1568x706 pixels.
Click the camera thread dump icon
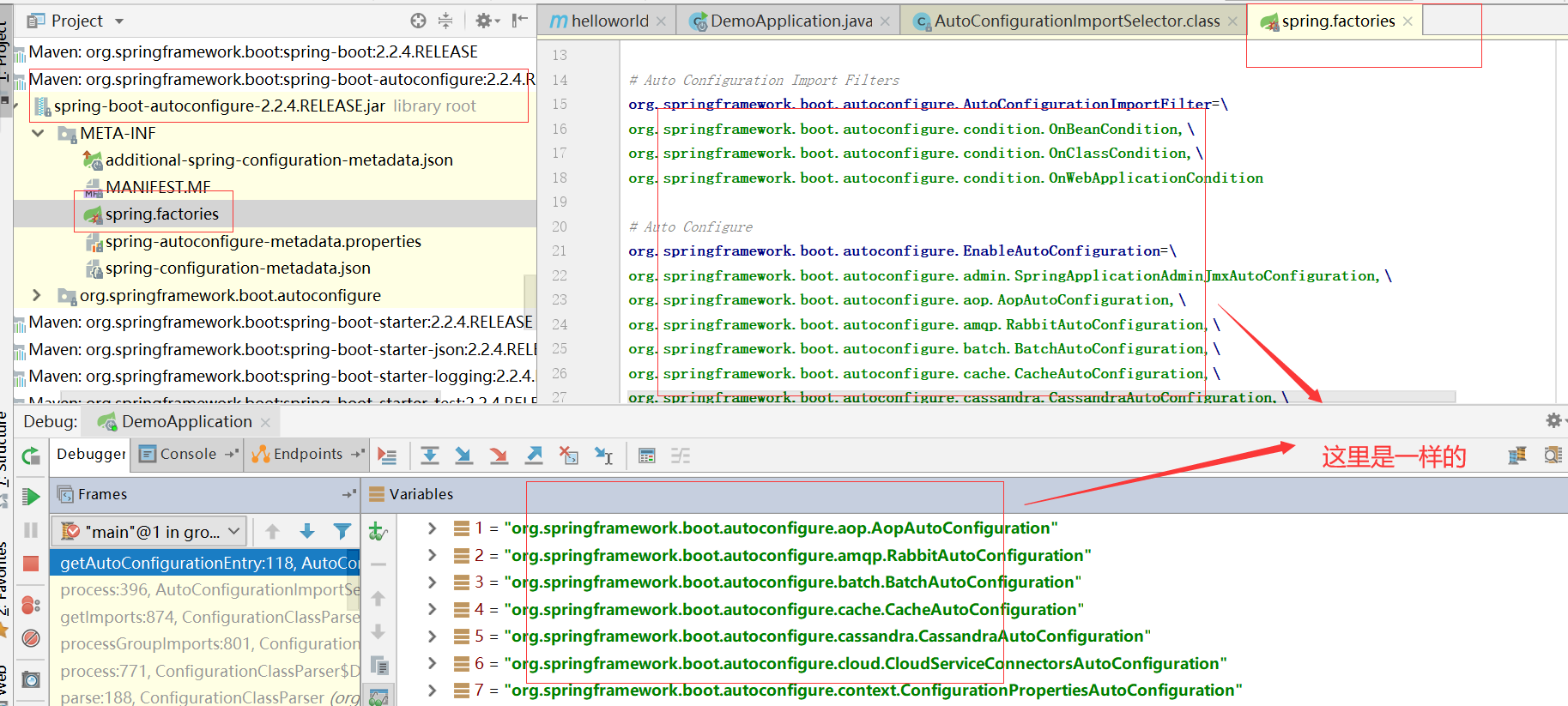[31, 679]
